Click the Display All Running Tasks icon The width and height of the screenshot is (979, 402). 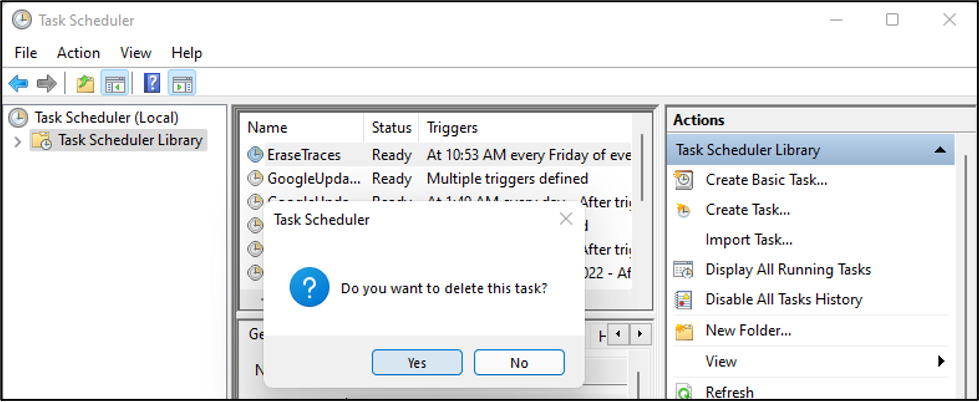[x=684, y=270]
